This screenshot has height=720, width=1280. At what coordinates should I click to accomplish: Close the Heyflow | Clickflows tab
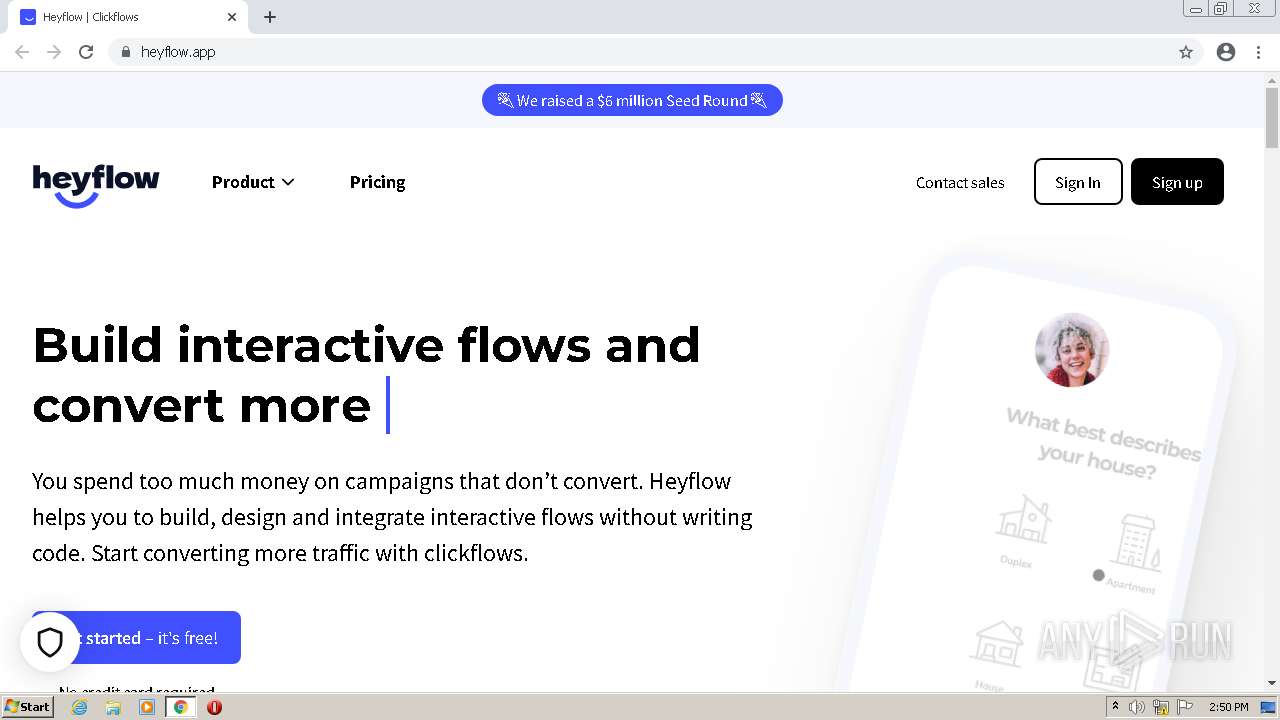click(232, 17)
